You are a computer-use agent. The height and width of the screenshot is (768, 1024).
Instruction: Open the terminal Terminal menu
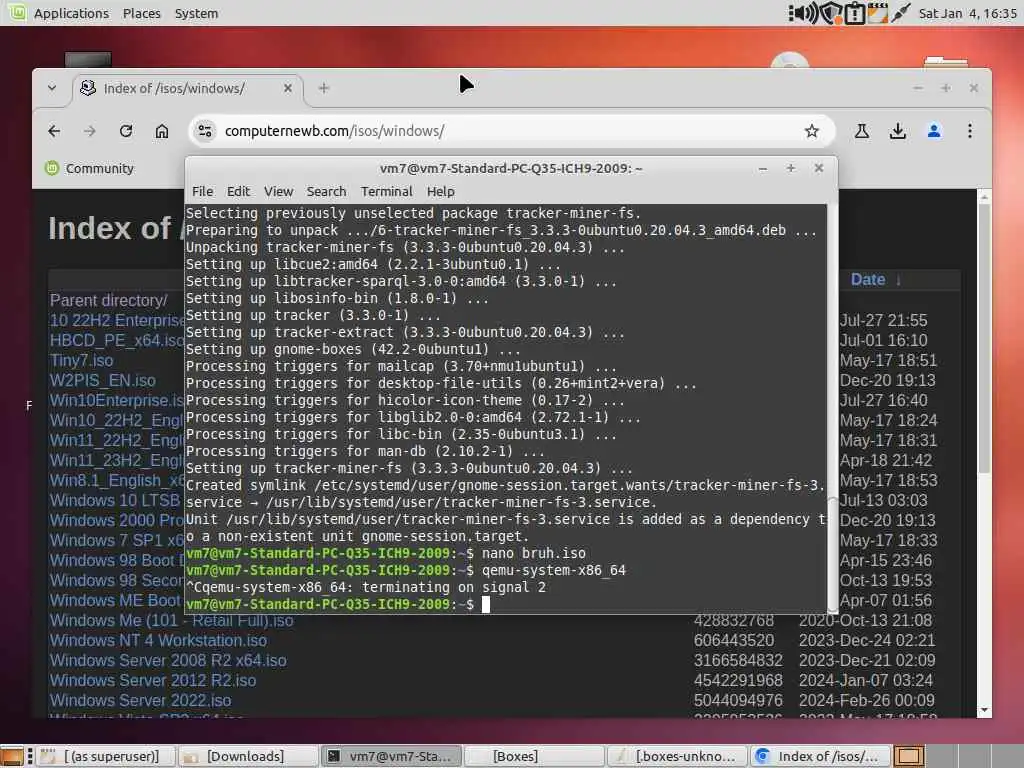pyautogui.click(x=387, y=191)
